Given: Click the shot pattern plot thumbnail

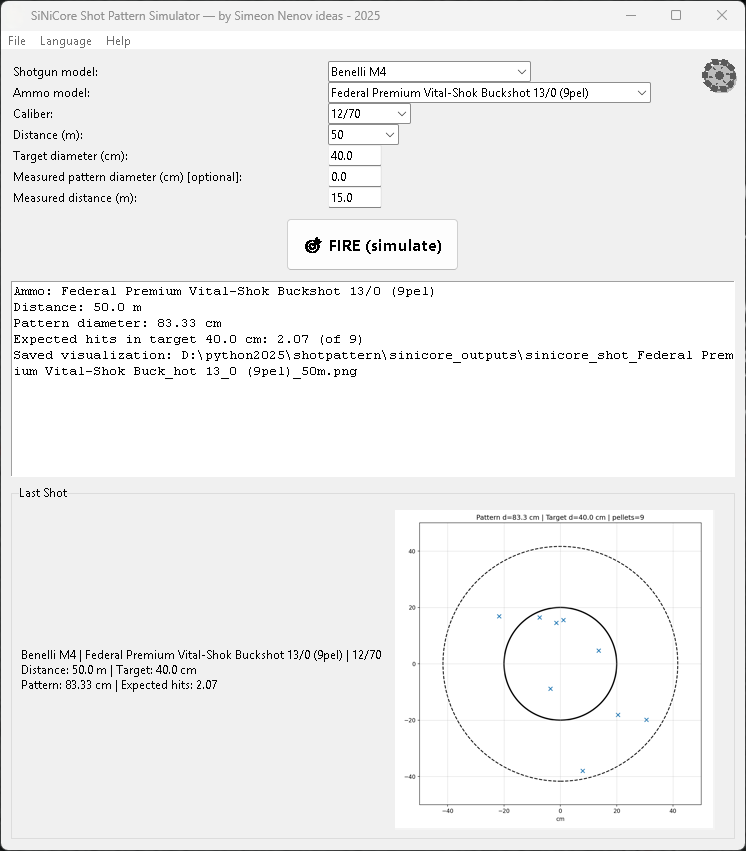Looking at the screenshot, I should point(554,669).
